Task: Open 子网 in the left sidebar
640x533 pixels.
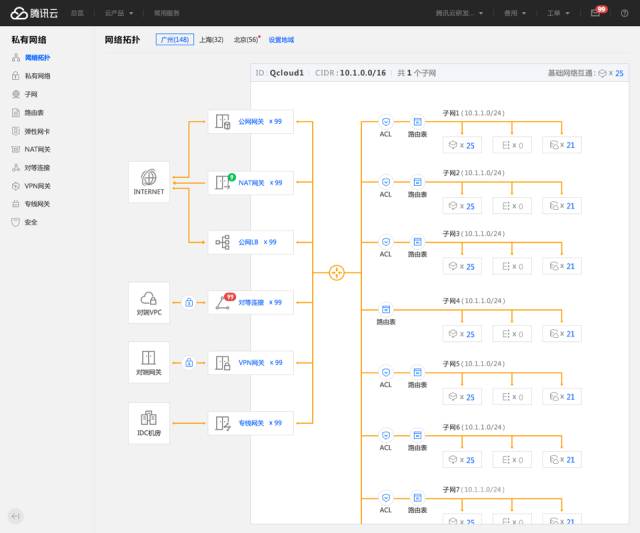Action: (x=31, y=94)
